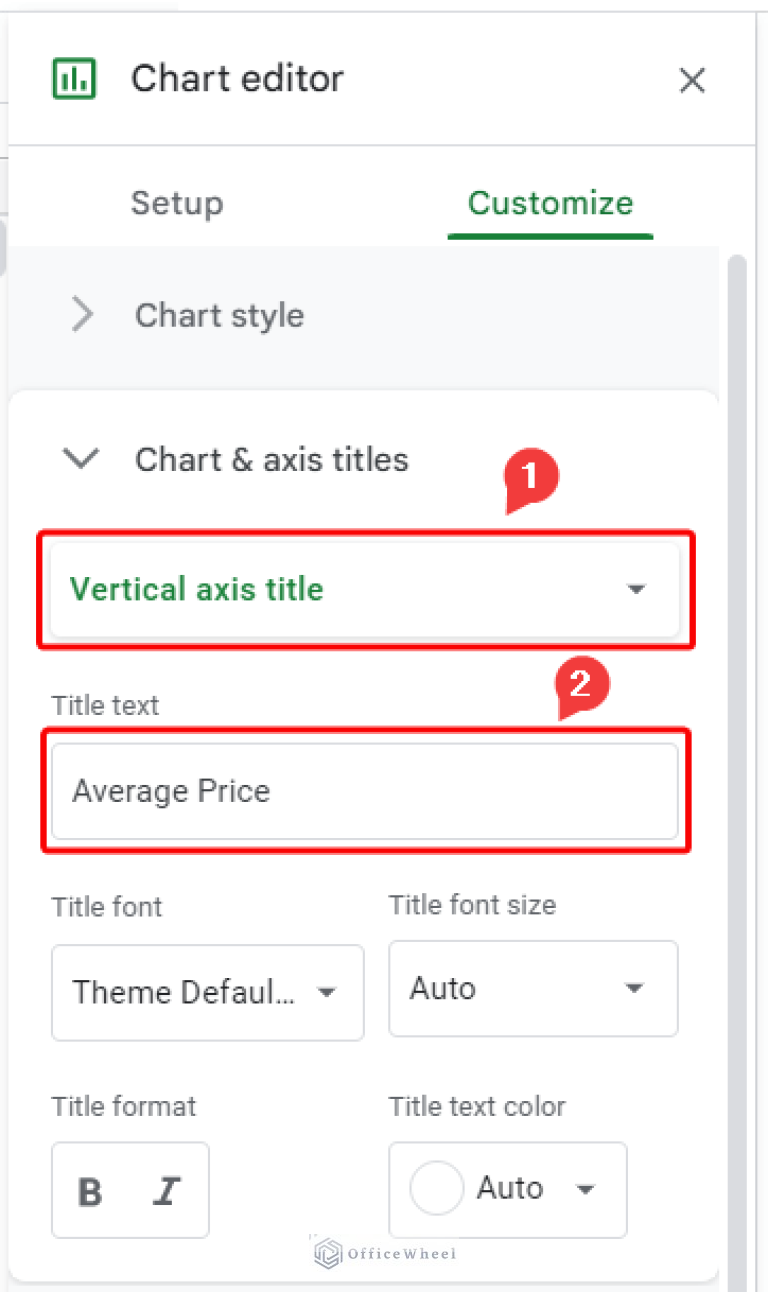Click the Title font dropdown arrow

326,993
